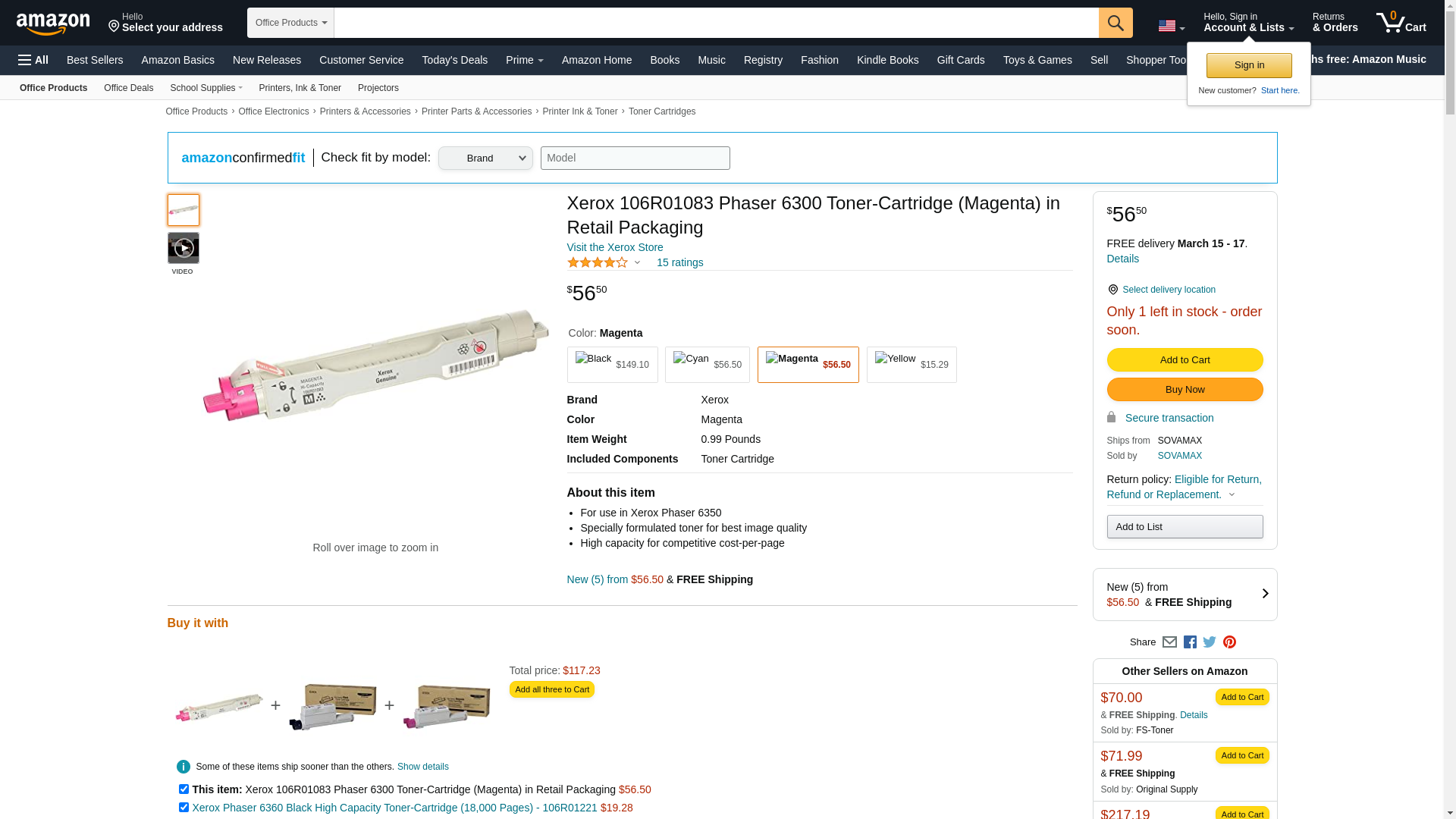The height and width of the screenshot is (819, 1456).
Task: Open the country flag language dropdown
Action: (1171, 27)
